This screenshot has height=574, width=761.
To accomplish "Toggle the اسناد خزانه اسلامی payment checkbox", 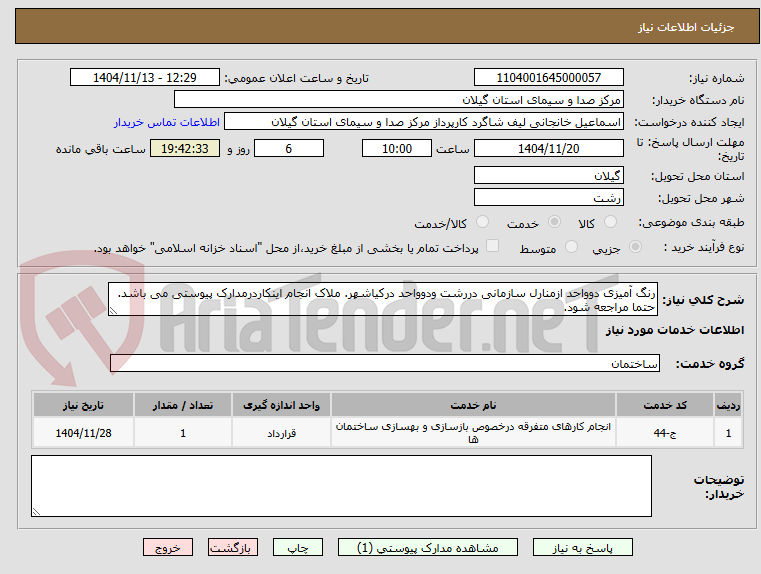I will [x=492, y=246].
